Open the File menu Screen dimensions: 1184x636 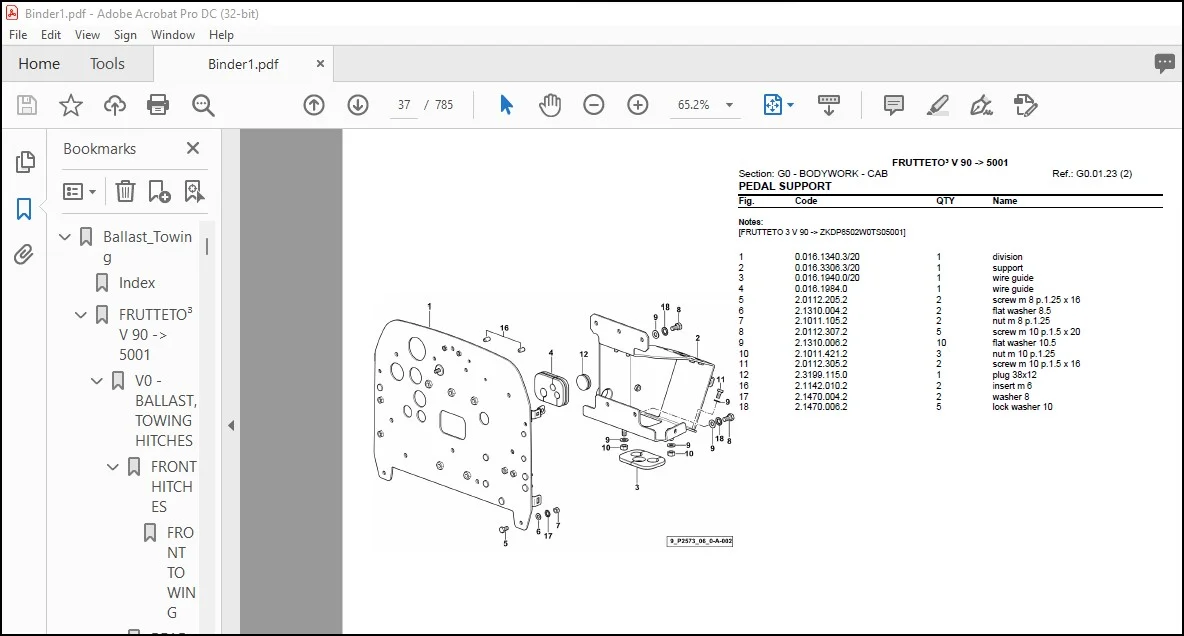coord(18,35)
